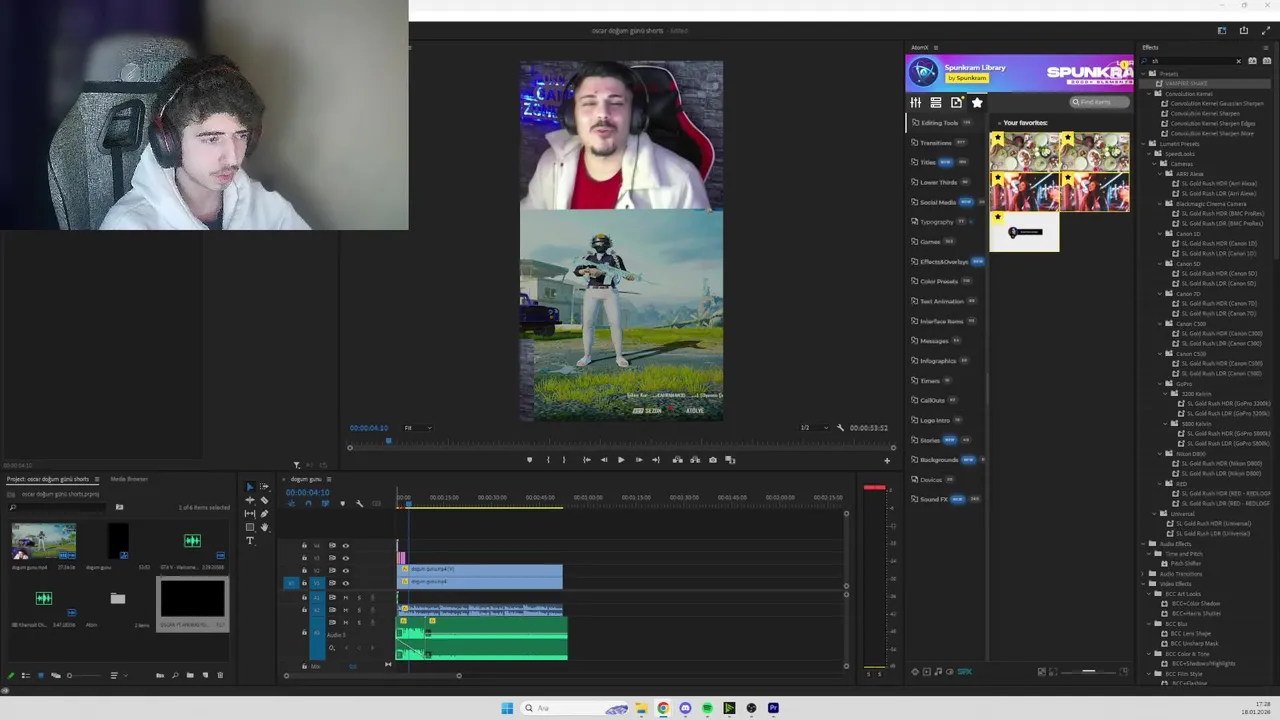1280x720 pixels.
Task: Click the AtomX Find Items search field
Action: pos(1098,102)
